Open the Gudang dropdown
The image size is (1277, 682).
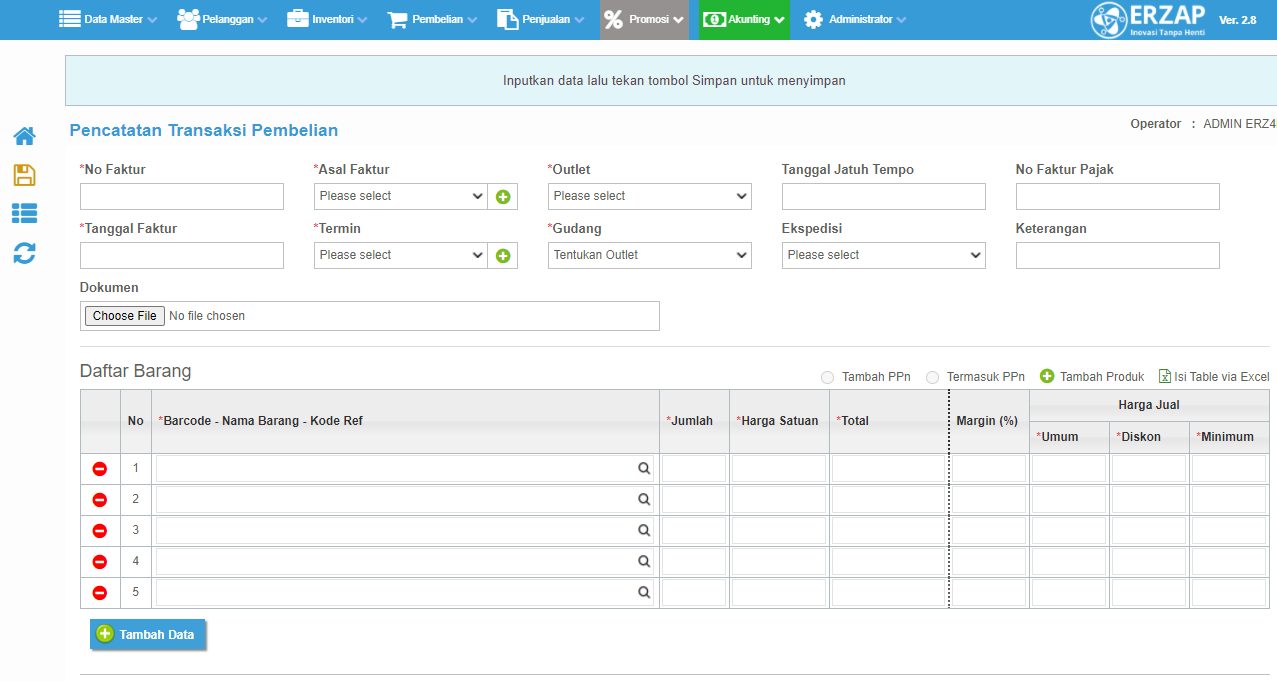click(650, 256)
